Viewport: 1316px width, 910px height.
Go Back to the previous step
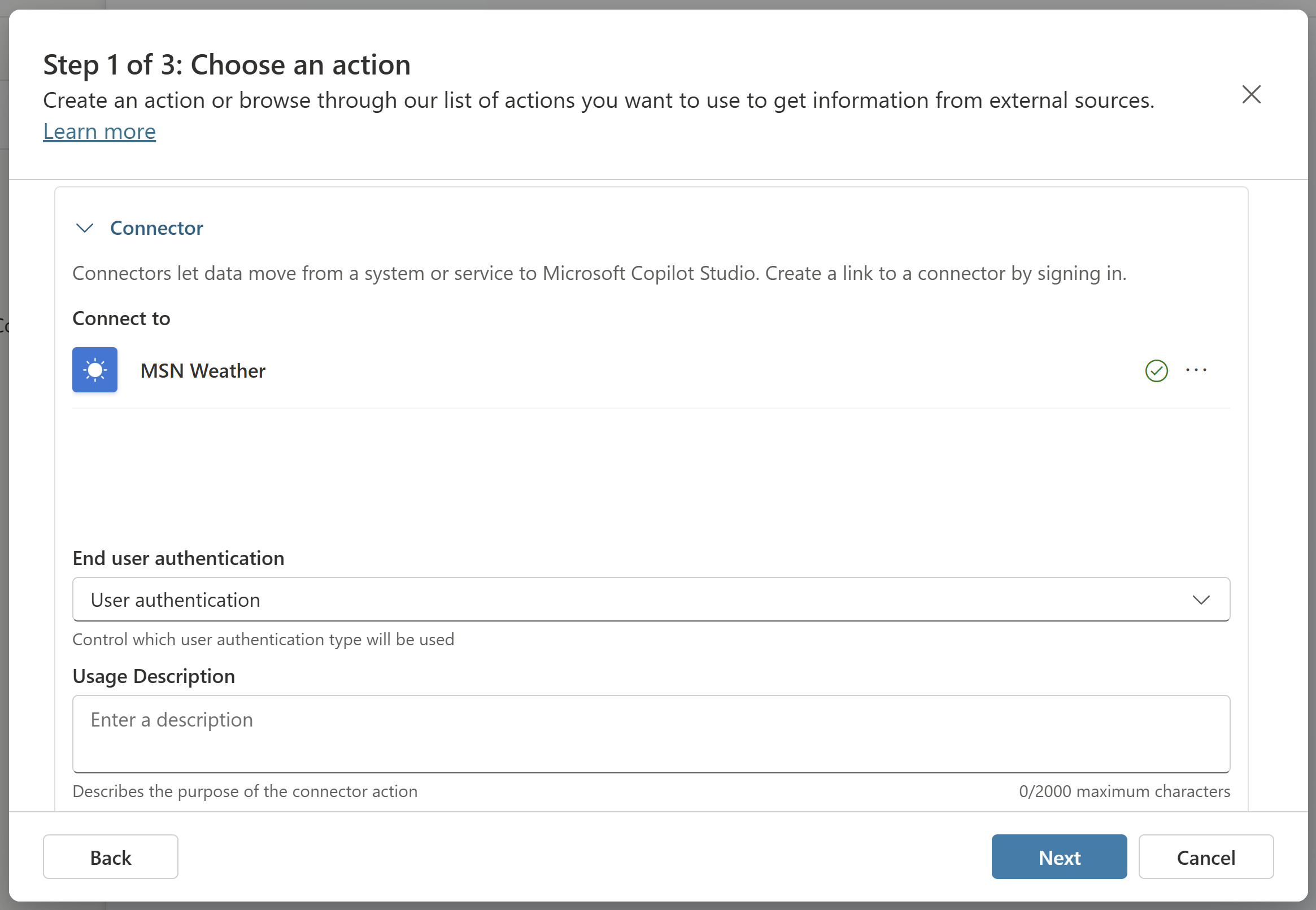[111, 857]
